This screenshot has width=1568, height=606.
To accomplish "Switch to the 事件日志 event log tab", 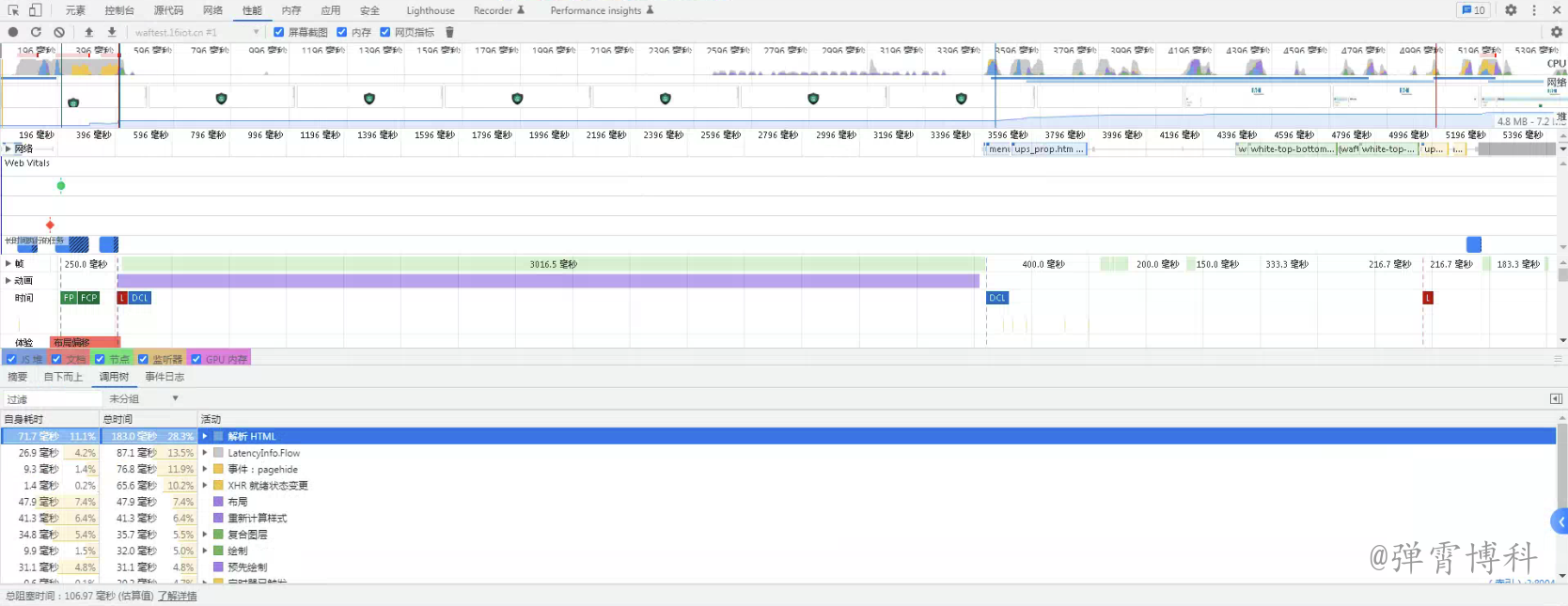I will click(x=165, y=377).
